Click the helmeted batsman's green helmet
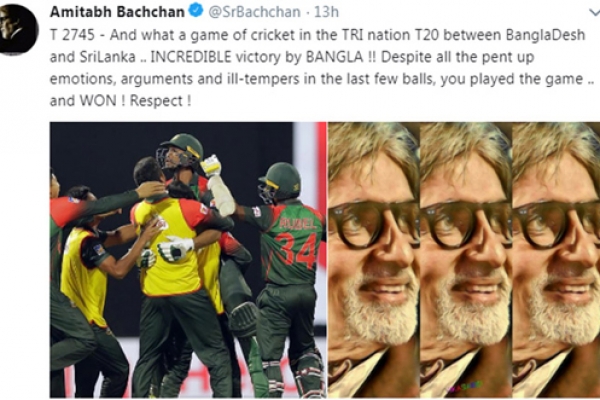 [x=182, y=147]
